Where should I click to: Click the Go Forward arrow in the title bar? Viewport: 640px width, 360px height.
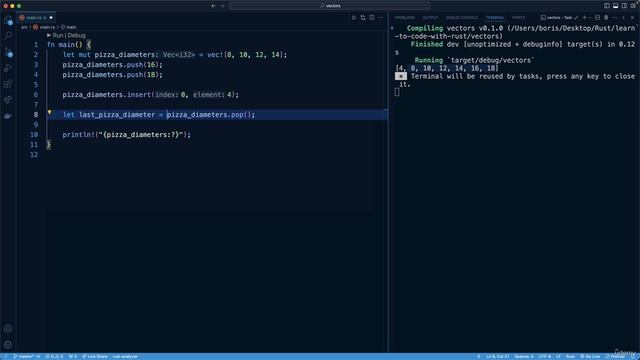tap(223, 6)
